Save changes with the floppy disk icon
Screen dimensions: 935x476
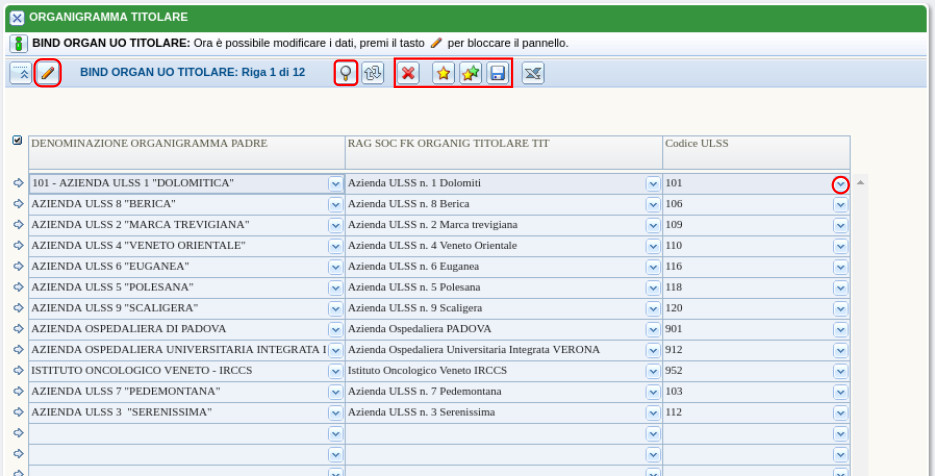(497, 73)
